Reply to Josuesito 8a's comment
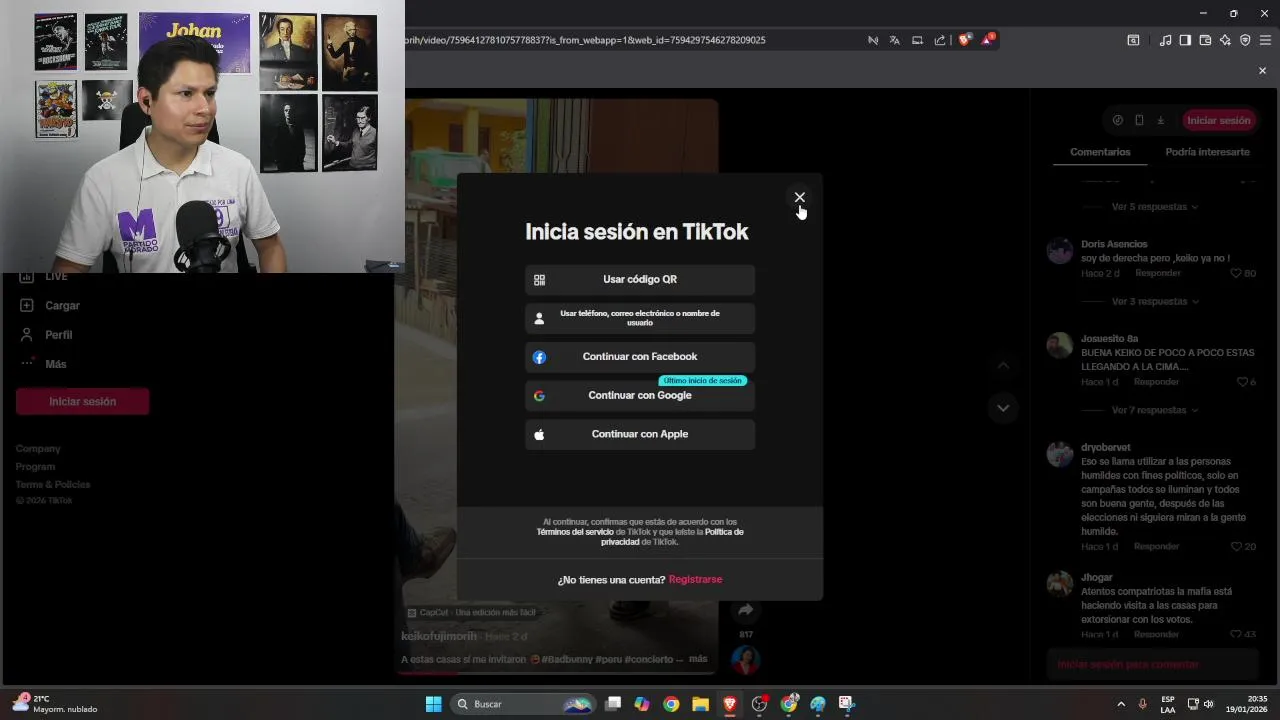 click(1156, 382)
